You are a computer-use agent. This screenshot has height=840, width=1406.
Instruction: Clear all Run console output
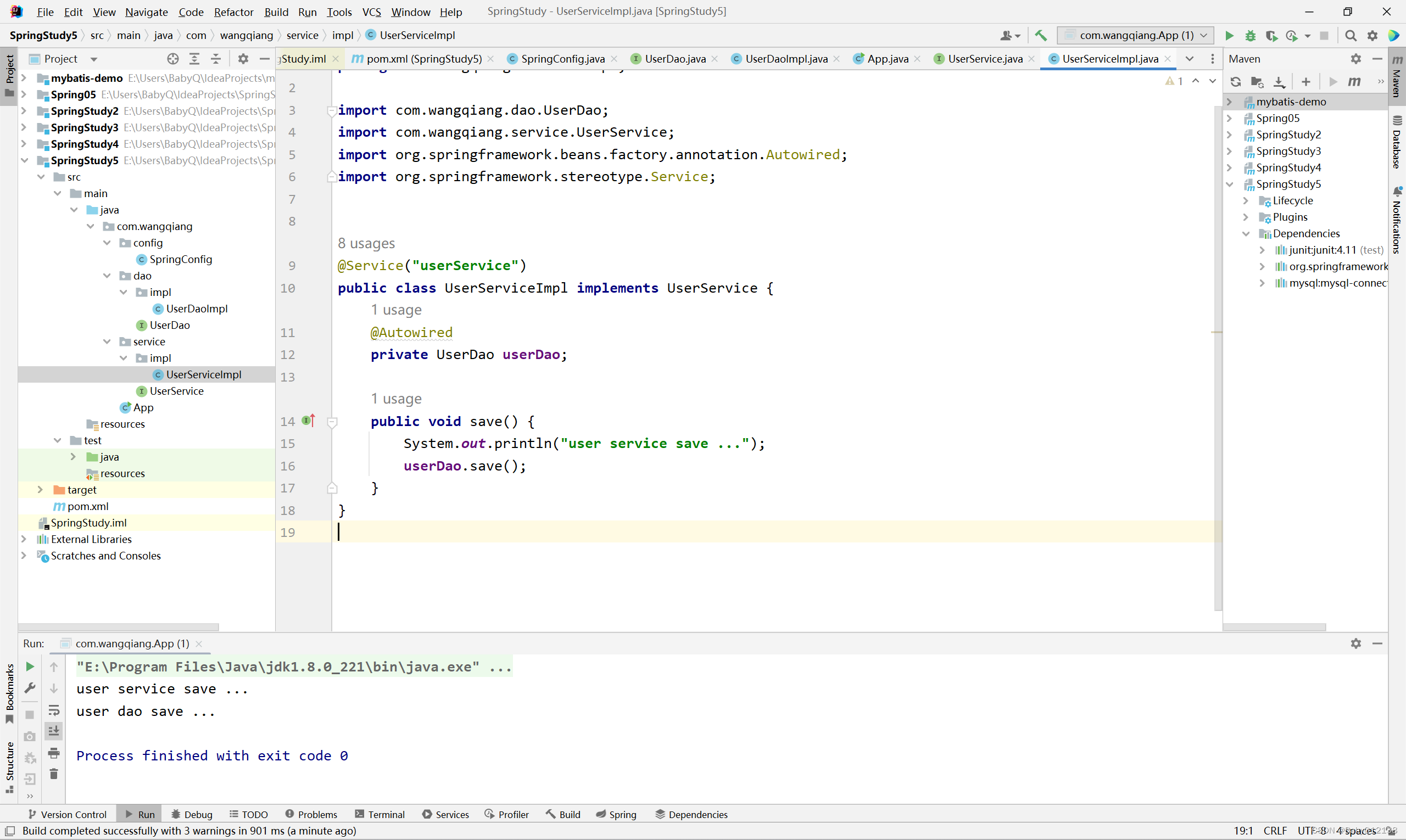(x=54, y=774)
